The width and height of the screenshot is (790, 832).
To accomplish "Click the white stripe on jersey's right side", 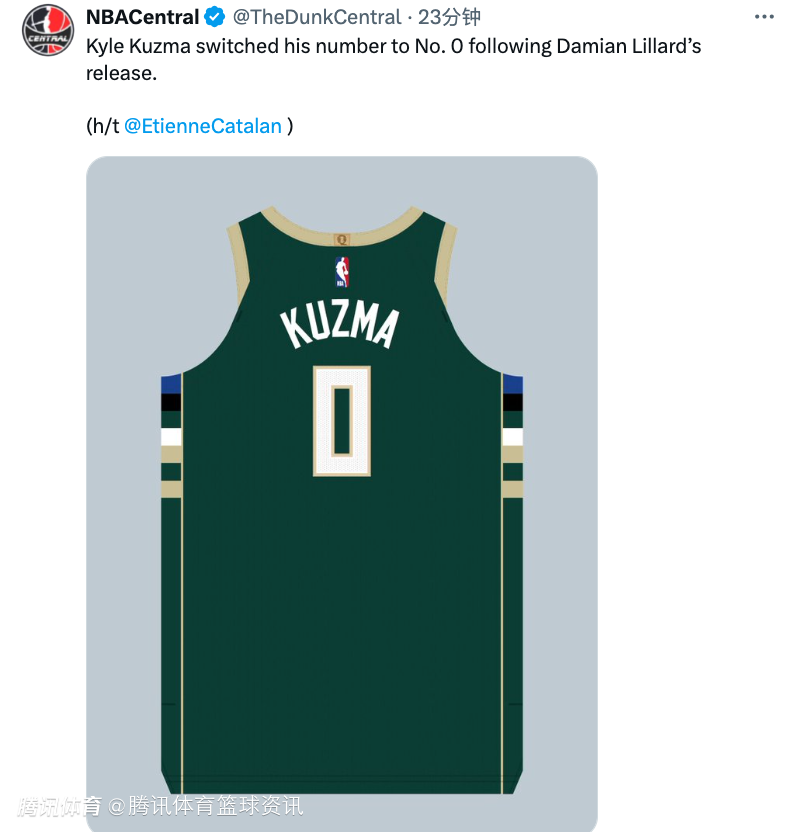I will (x=512, y=437).
